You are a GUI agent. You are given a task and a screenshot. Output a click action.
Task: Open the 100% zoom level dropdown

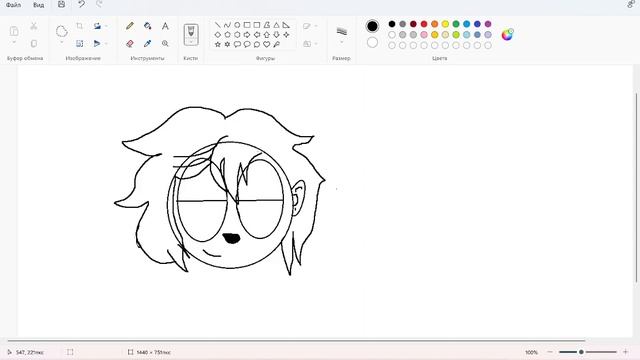(x=531, y=352)
